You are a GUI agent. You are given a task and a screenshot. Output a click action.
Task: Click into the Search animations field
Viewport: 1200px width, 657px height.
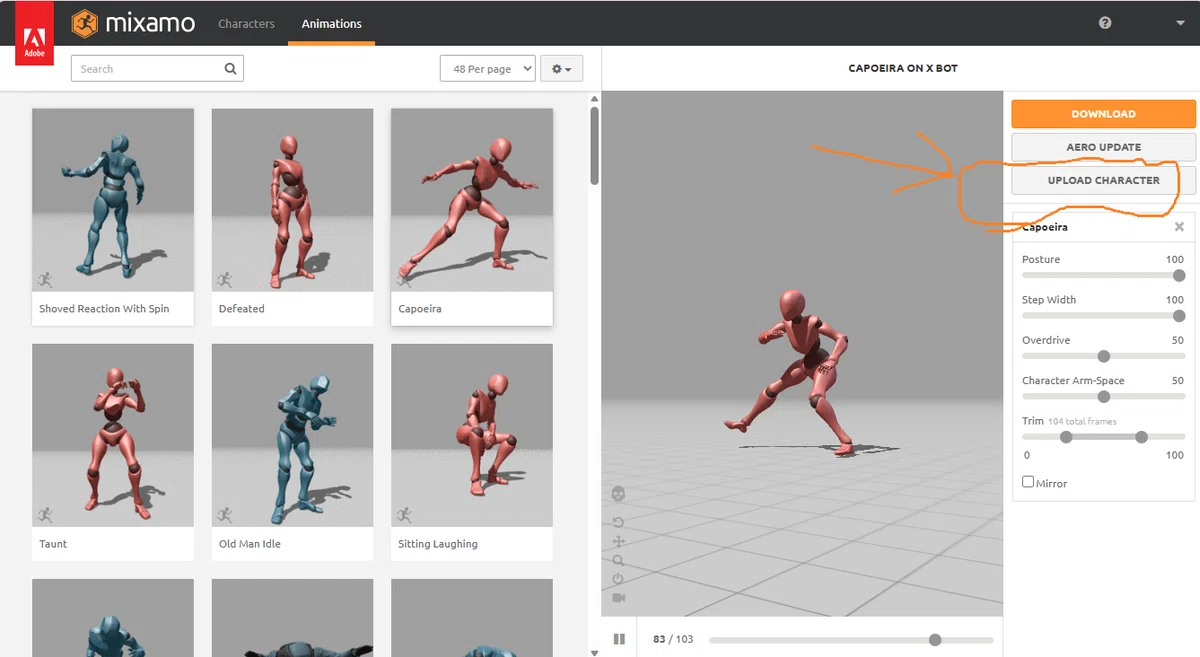157,69
